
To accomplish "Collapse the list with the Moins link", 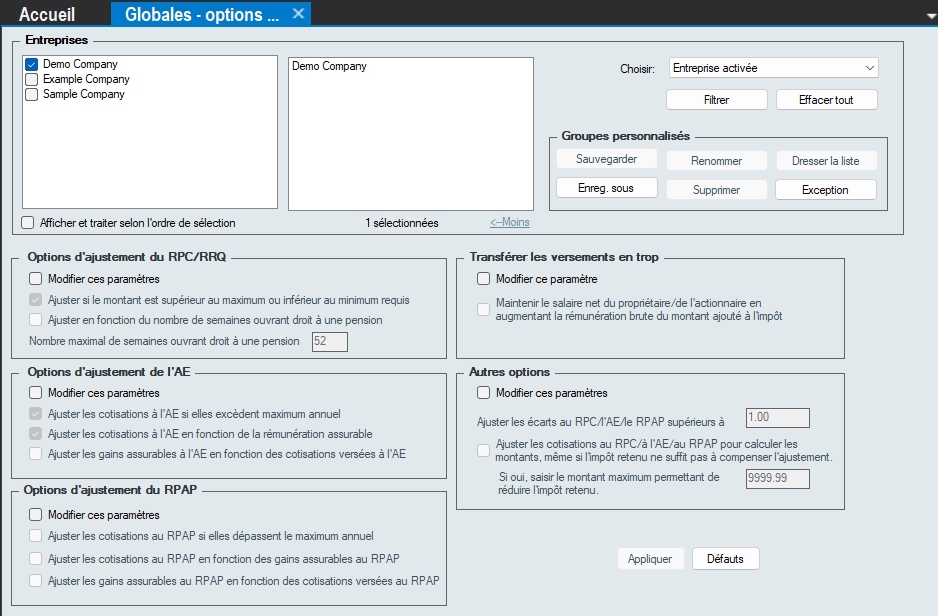I will pyautogui.click(x=510, y=223).
